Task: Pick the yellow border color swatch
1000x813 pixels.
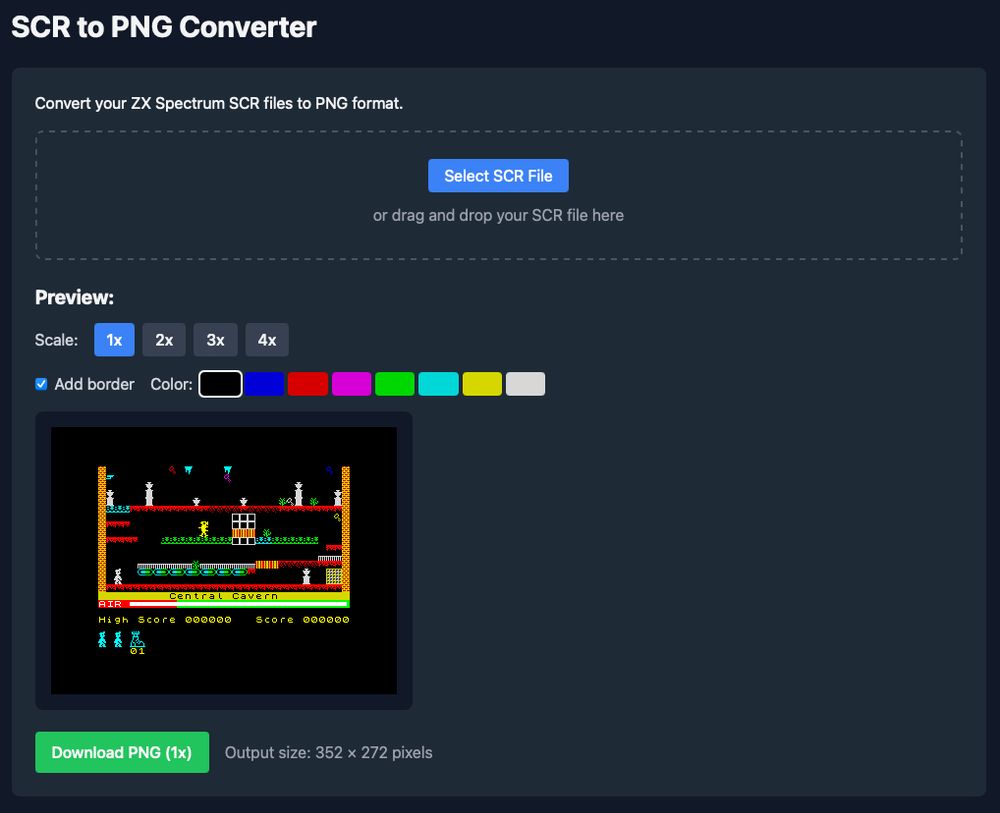Action: point(482,384)
